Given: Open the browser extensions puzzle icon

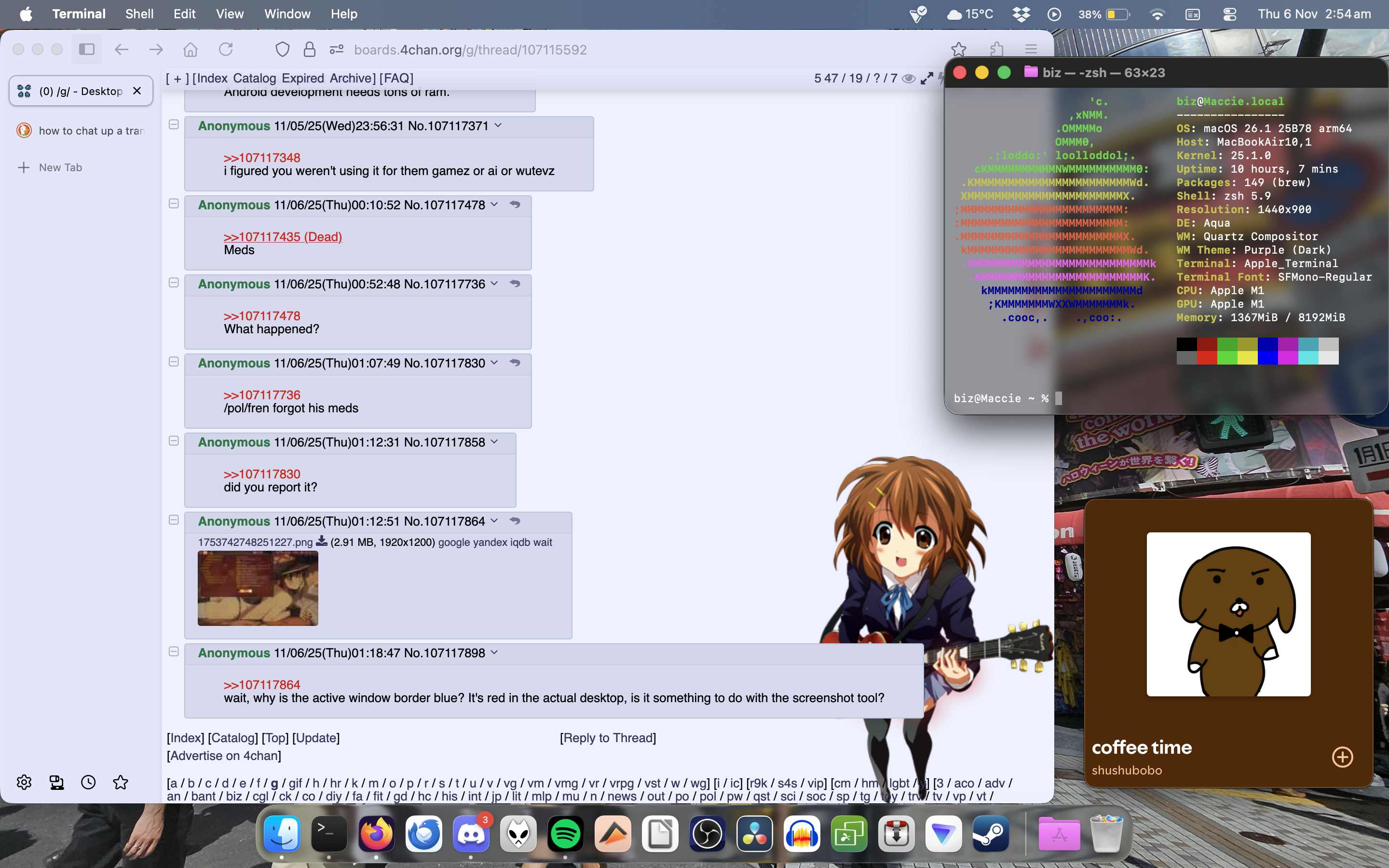Looking at the screenshot, I should click(997, 50).
